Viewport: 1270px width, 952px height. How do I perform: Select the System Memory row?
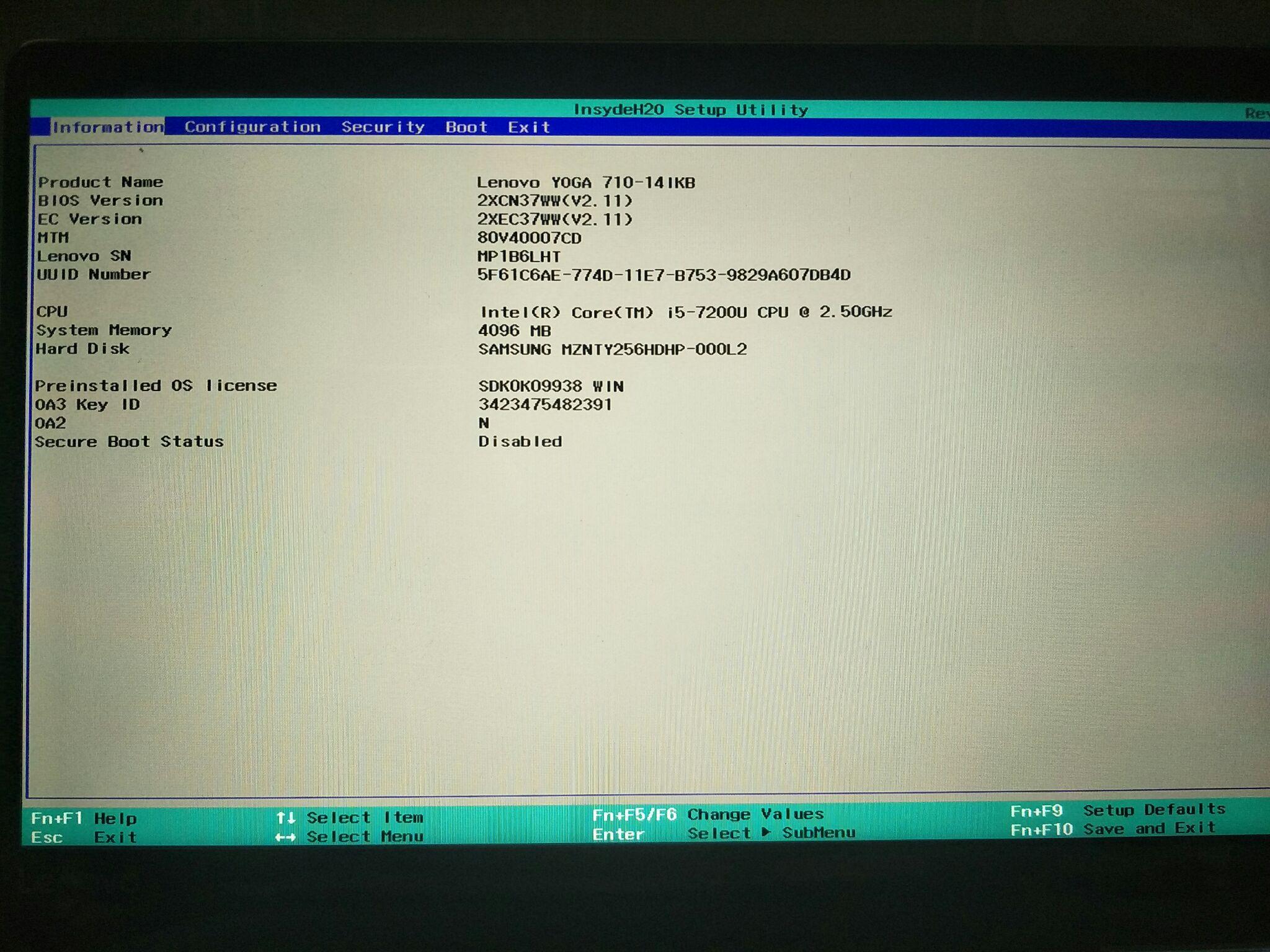[x=104, y=330]
